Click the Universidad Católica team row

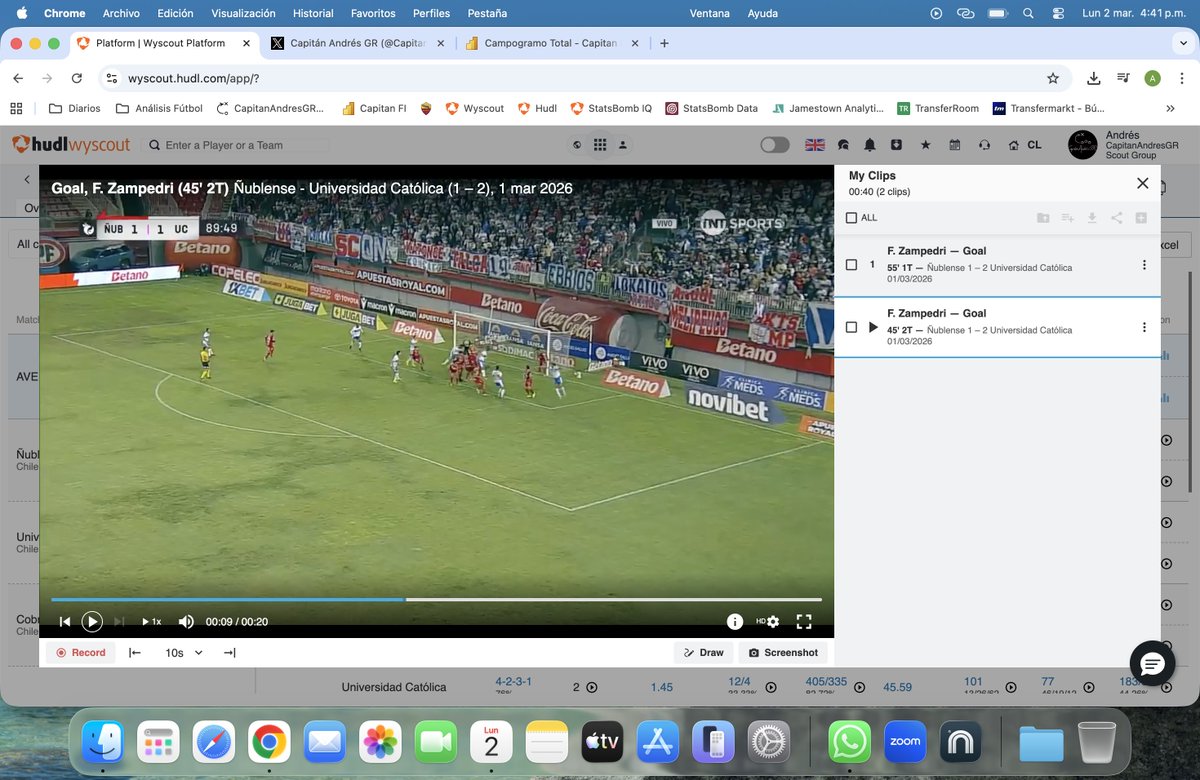(x=393, y=687)
